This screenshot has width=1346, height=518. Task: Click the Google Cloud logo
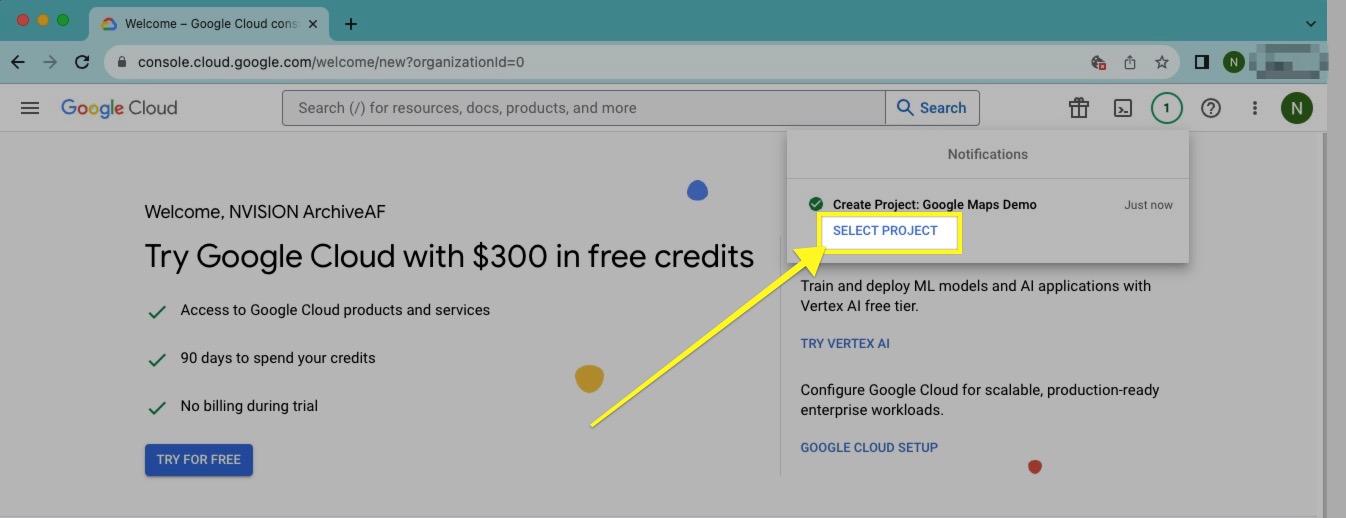coord(119,108)
